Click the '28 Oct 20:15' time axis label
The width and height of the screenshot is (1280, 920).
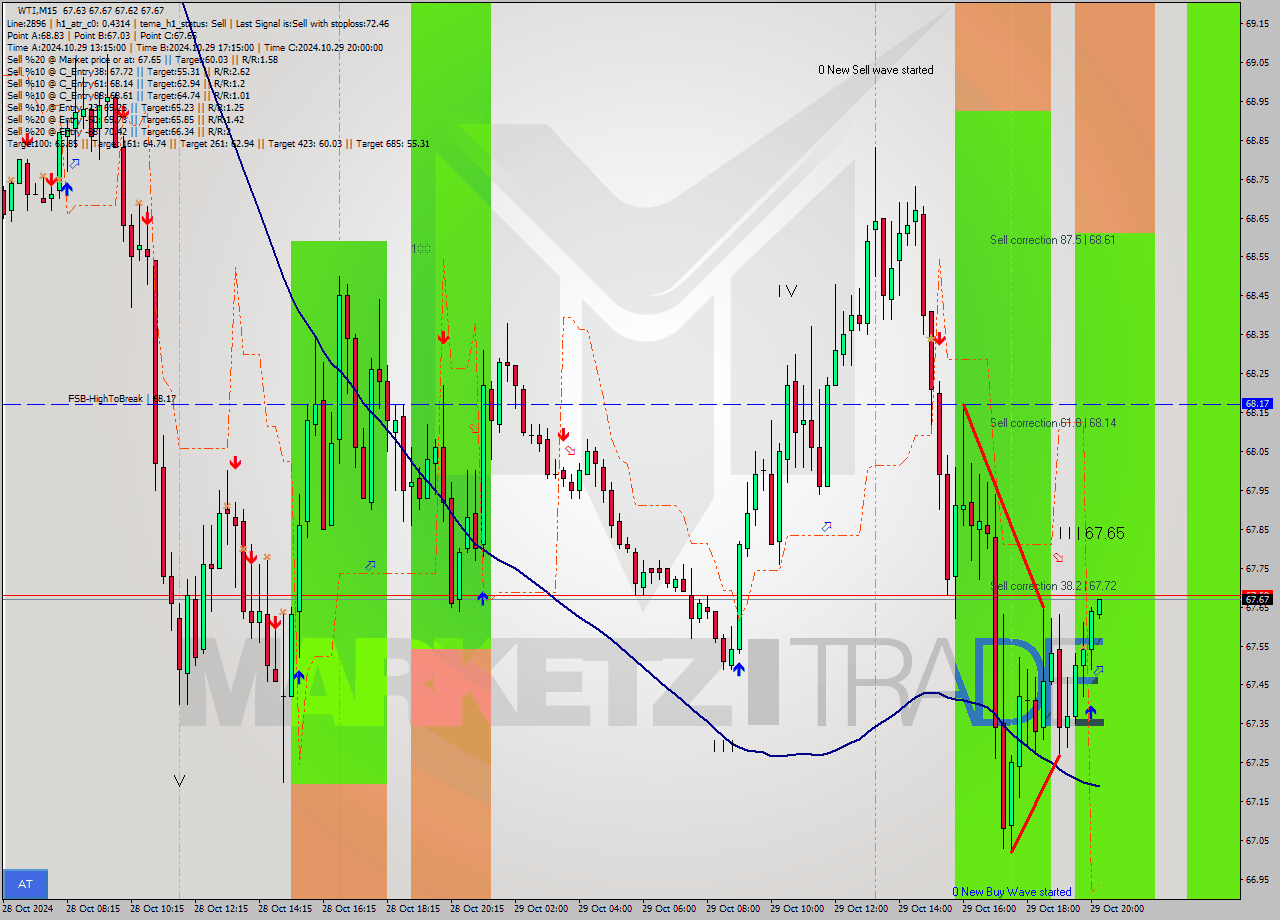[x=478, y=909]
